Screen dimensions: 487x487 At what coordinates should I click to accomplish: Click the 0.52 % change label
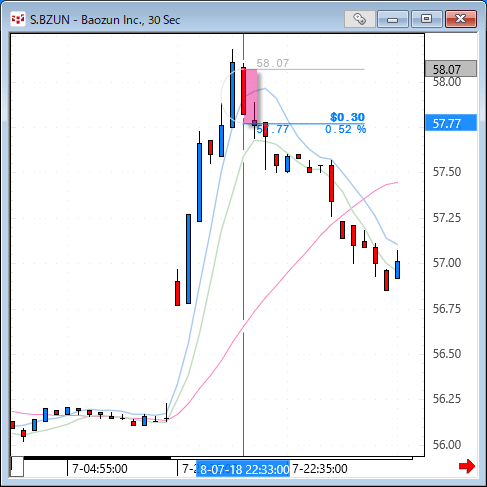click(345, 129)
